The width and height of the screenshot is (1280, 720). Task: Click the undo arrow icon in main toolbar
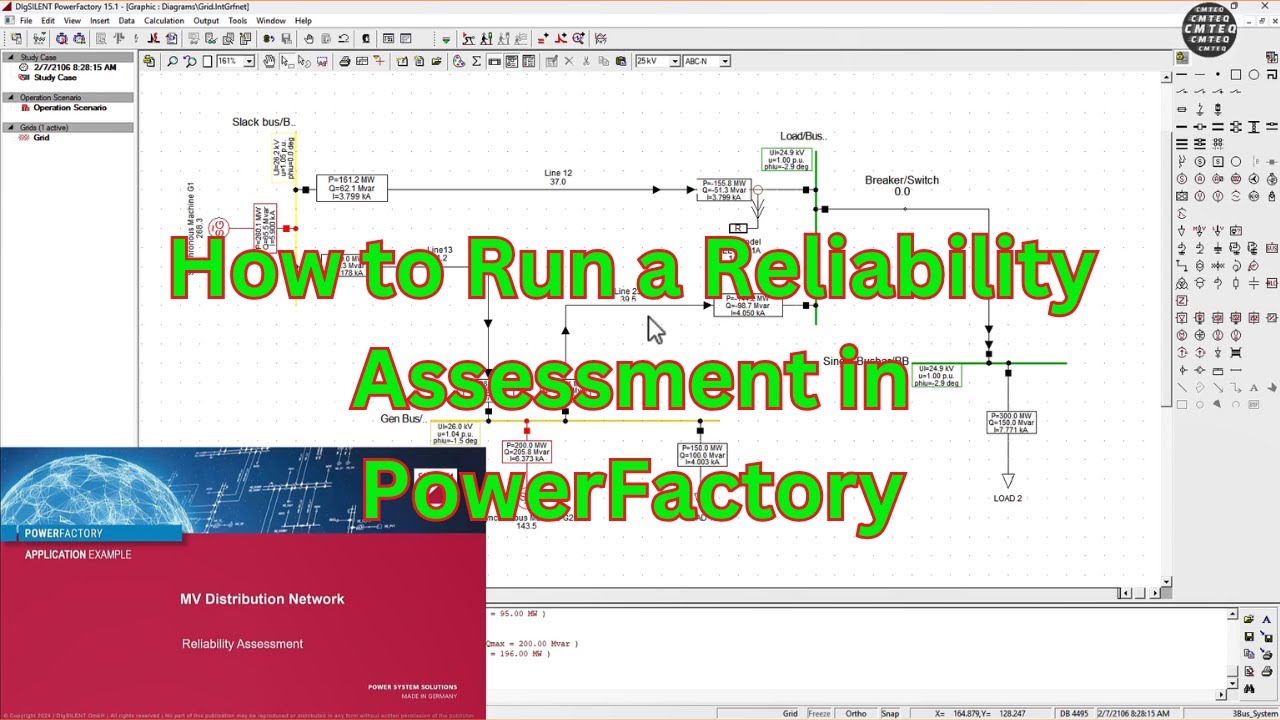point(343,39)
